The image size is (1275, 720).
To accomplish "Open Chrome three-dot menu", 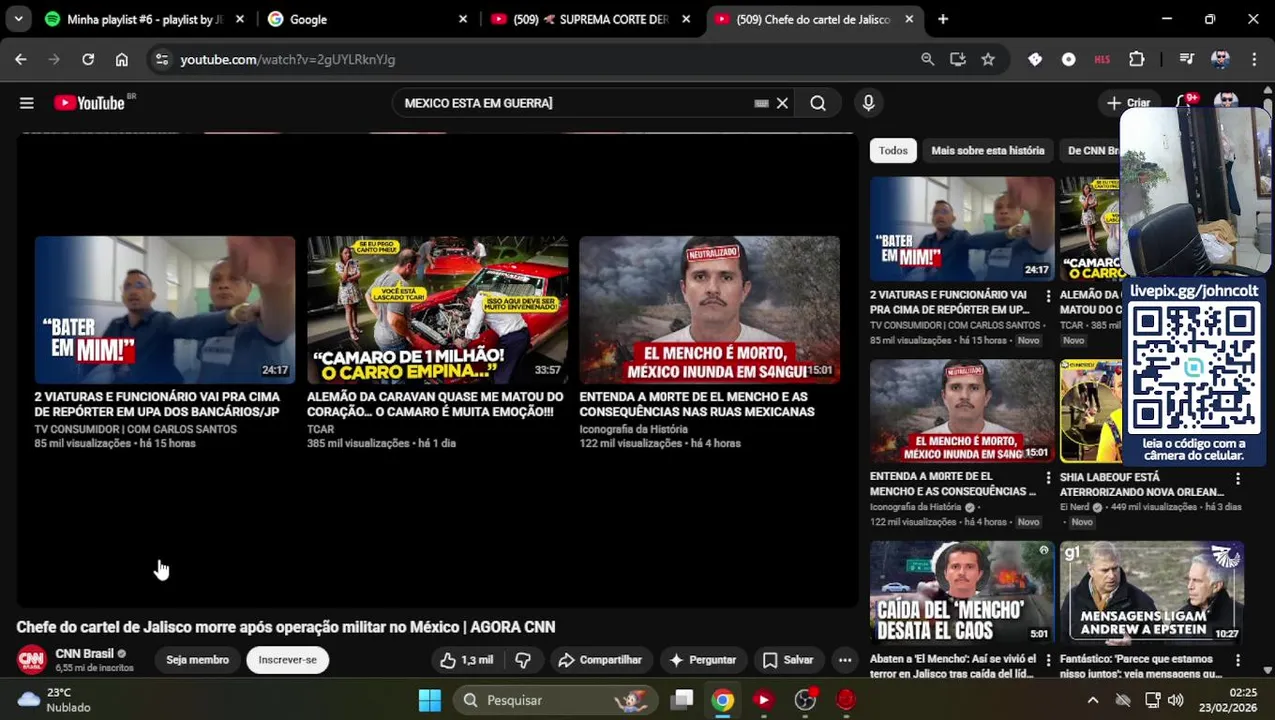I will click(x=1254, y=60).
